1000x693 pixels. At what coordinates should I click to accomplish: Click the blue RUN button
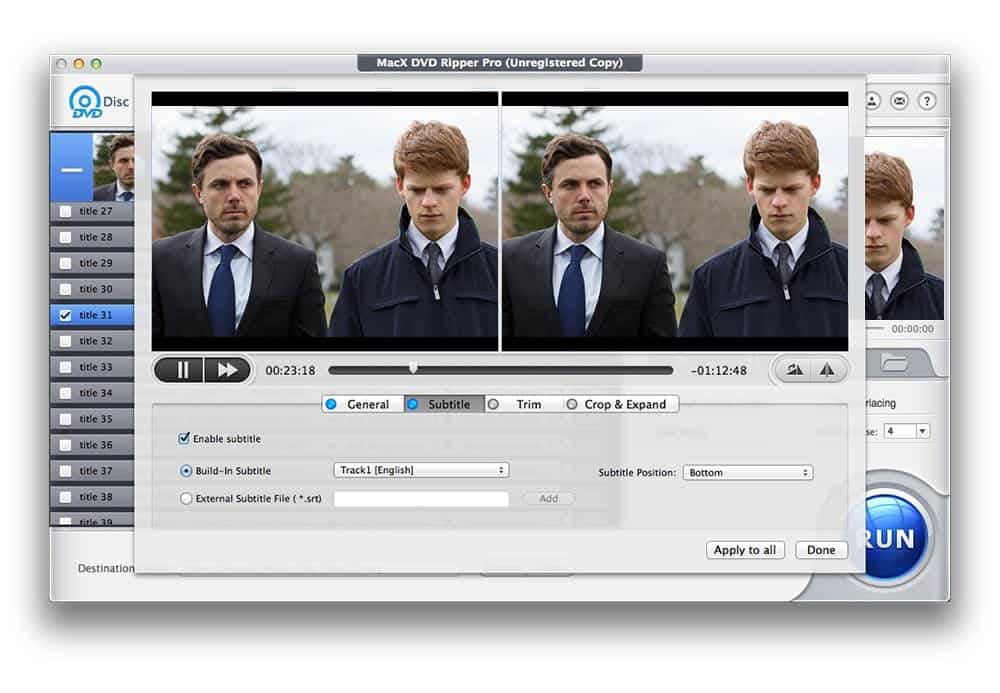pyautogui.click(x=888, y=538)
